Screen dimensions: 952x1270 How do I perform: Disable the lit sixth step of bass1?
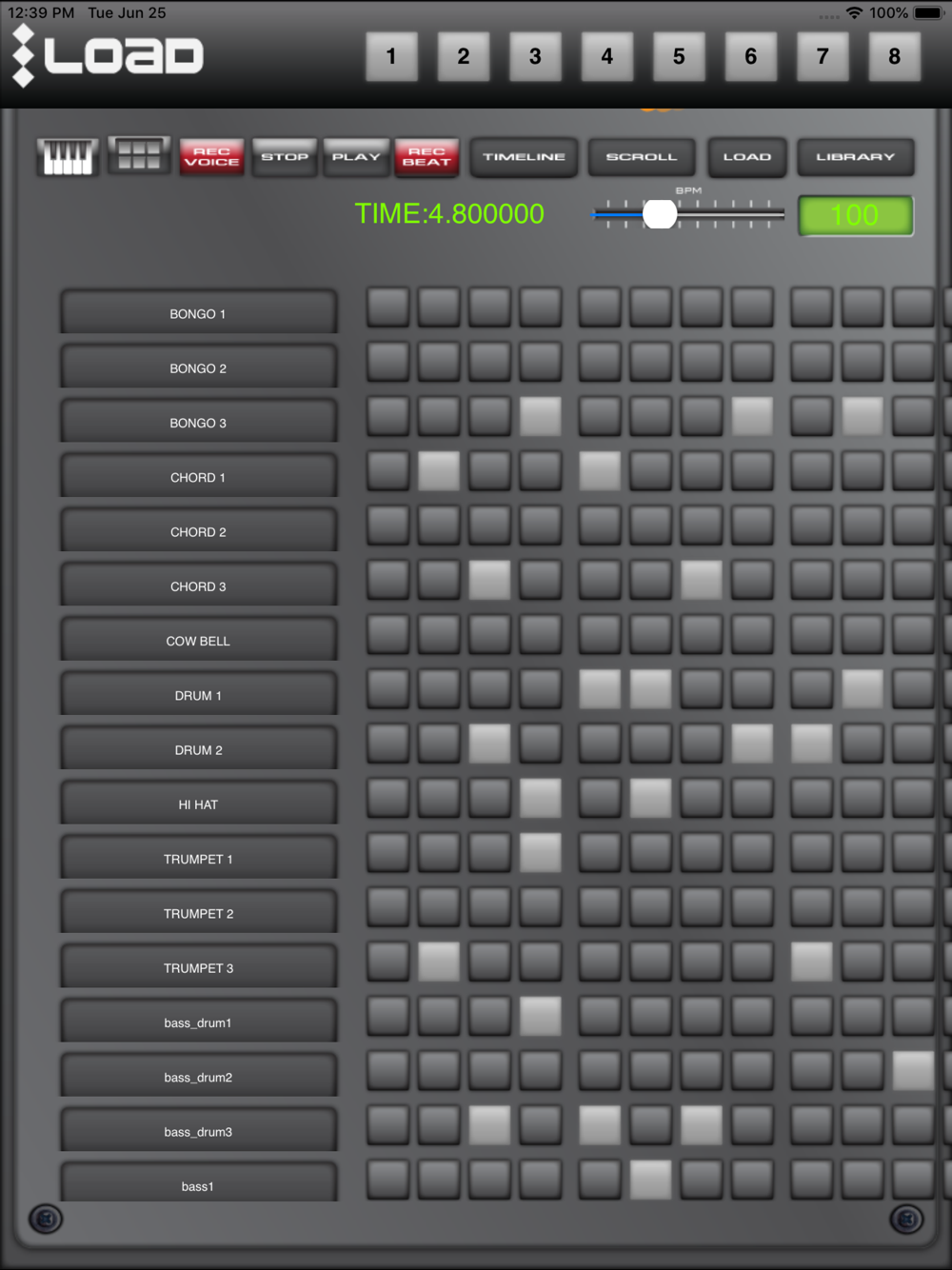(x=651, y=1180)
